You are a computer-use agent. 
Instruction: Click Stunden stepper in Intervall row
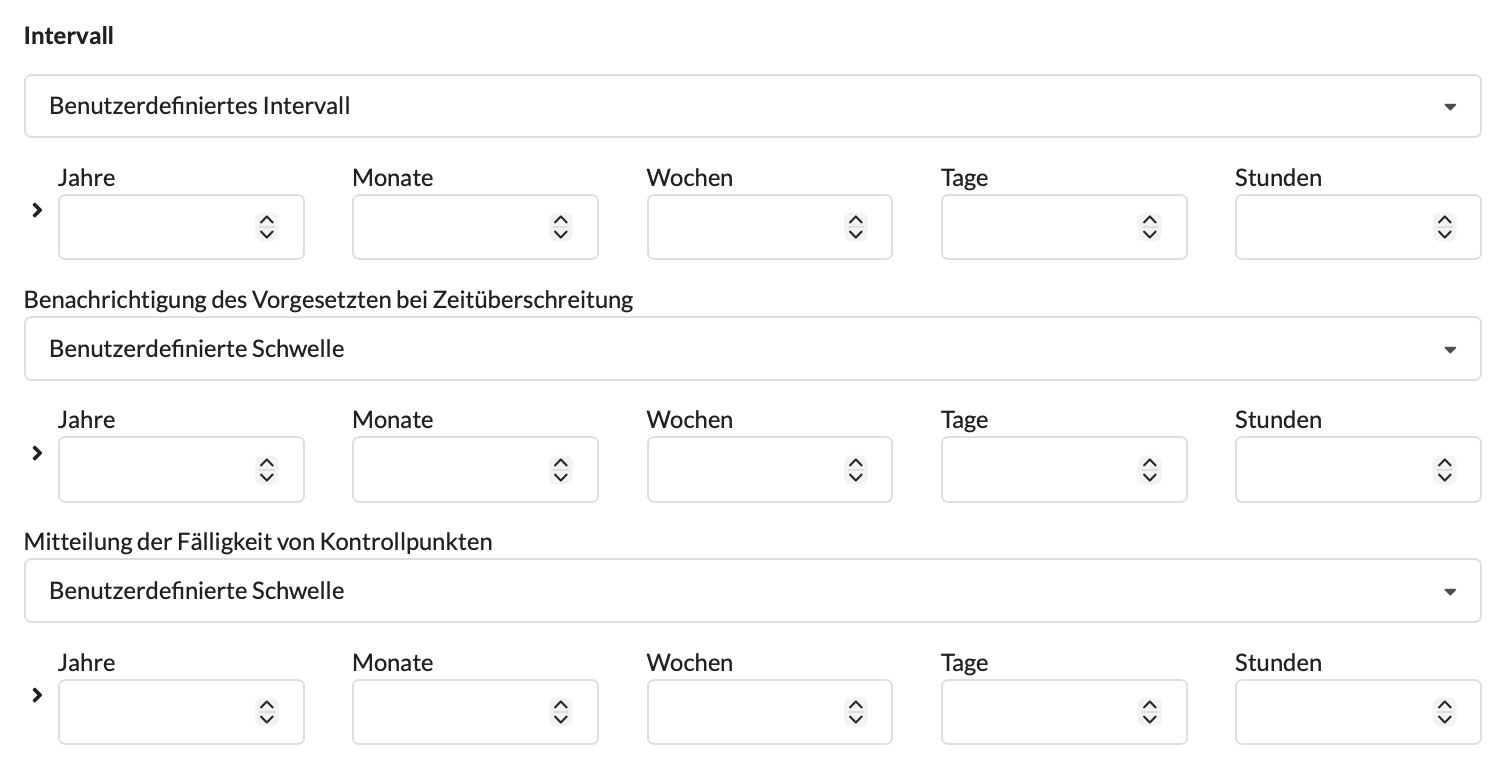click(1444, 227)
